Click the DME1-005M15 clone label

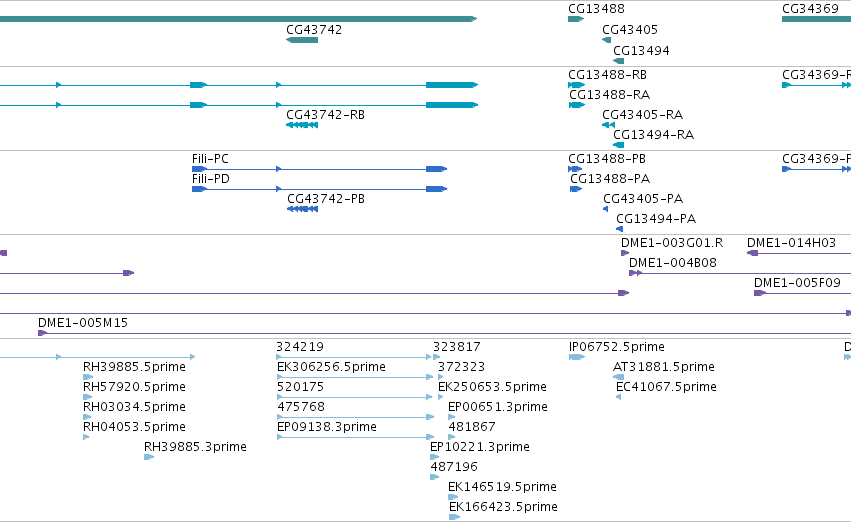[x=83, y=323]
